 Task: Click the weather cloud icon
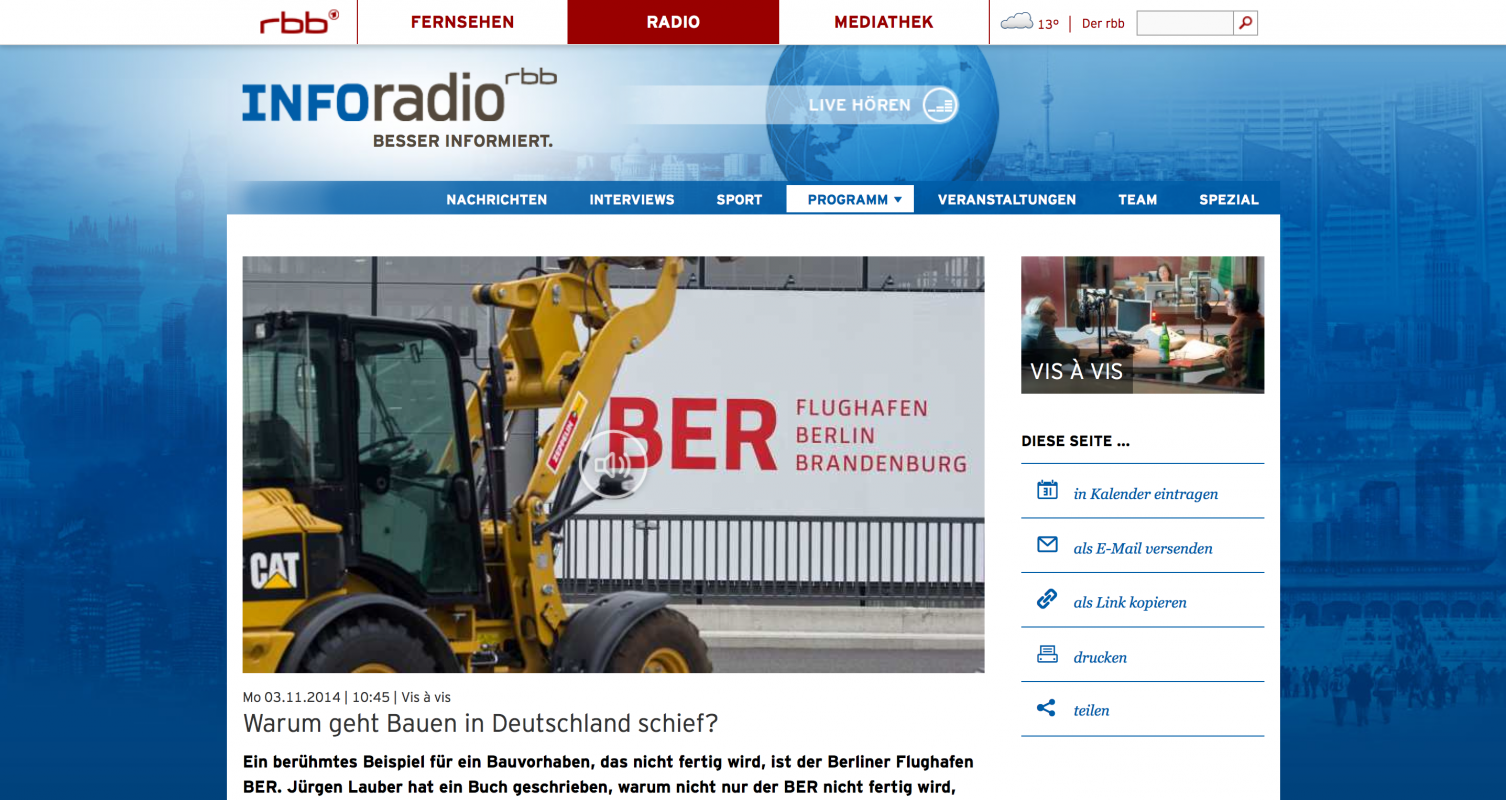click(x=1016, y=21)
